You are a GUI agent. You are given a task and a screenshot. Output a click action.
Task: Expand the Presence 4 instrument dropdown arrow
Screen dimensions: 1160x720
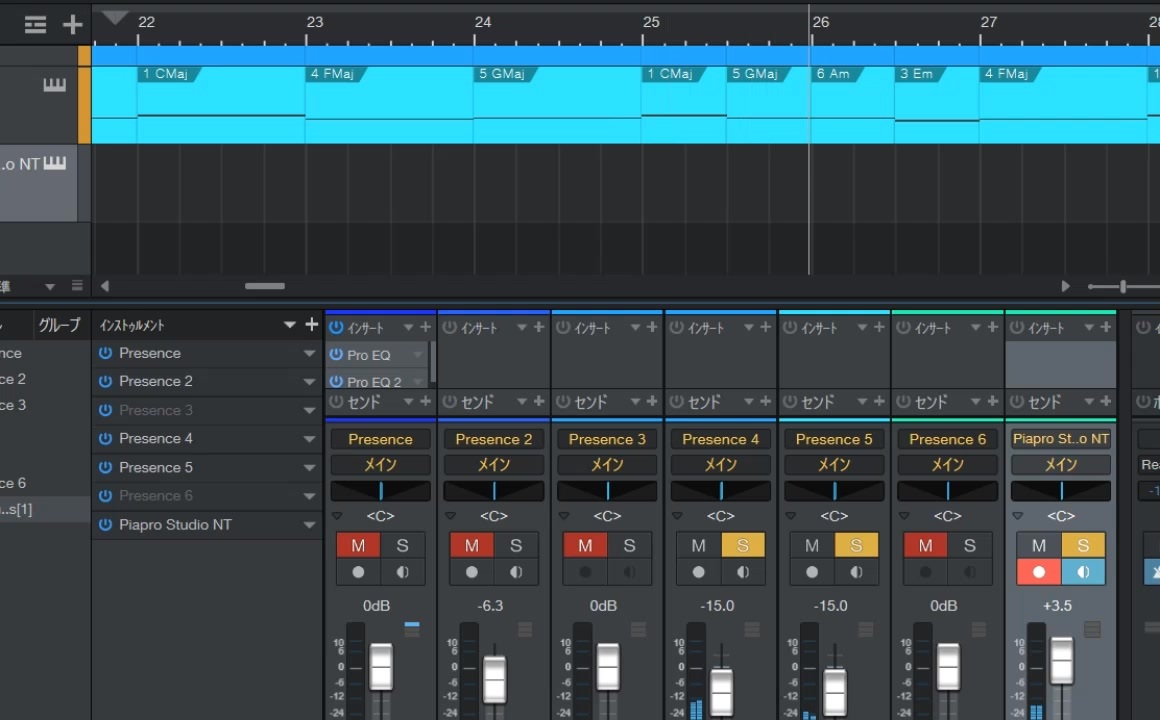pyautogui.click(x=309, y=438)
